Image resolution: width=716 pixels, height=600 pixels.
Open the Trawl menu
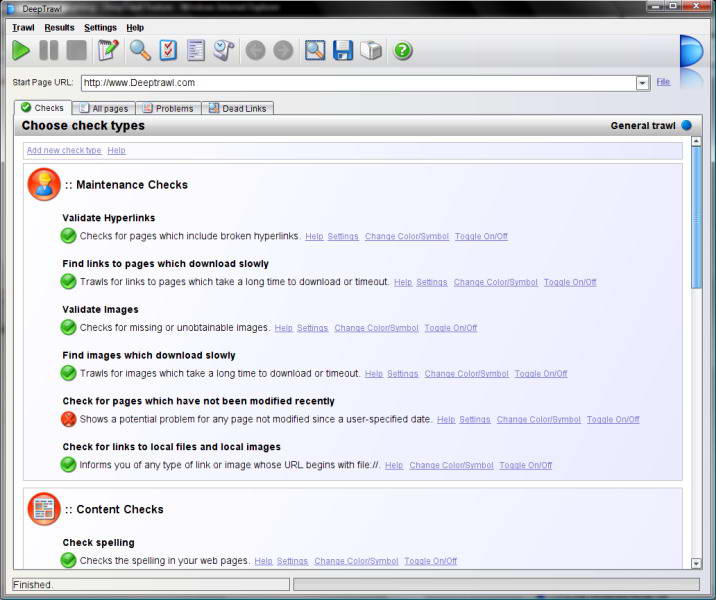(x=23, y=27)
